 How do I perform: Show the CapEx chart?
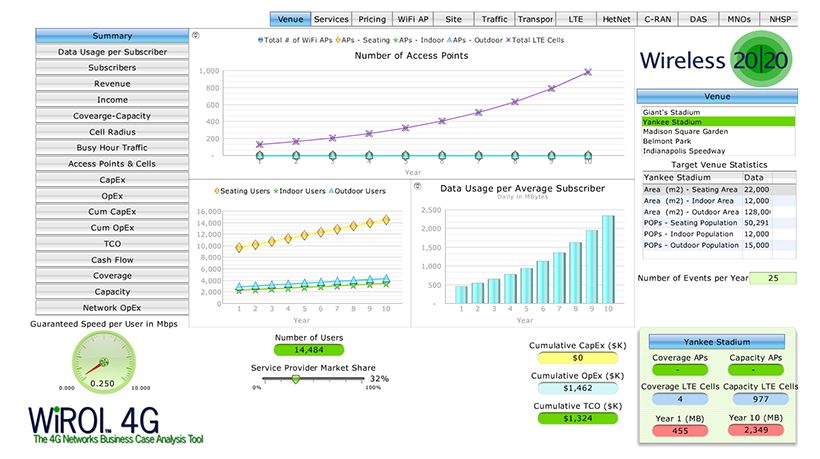pos(112,180)
